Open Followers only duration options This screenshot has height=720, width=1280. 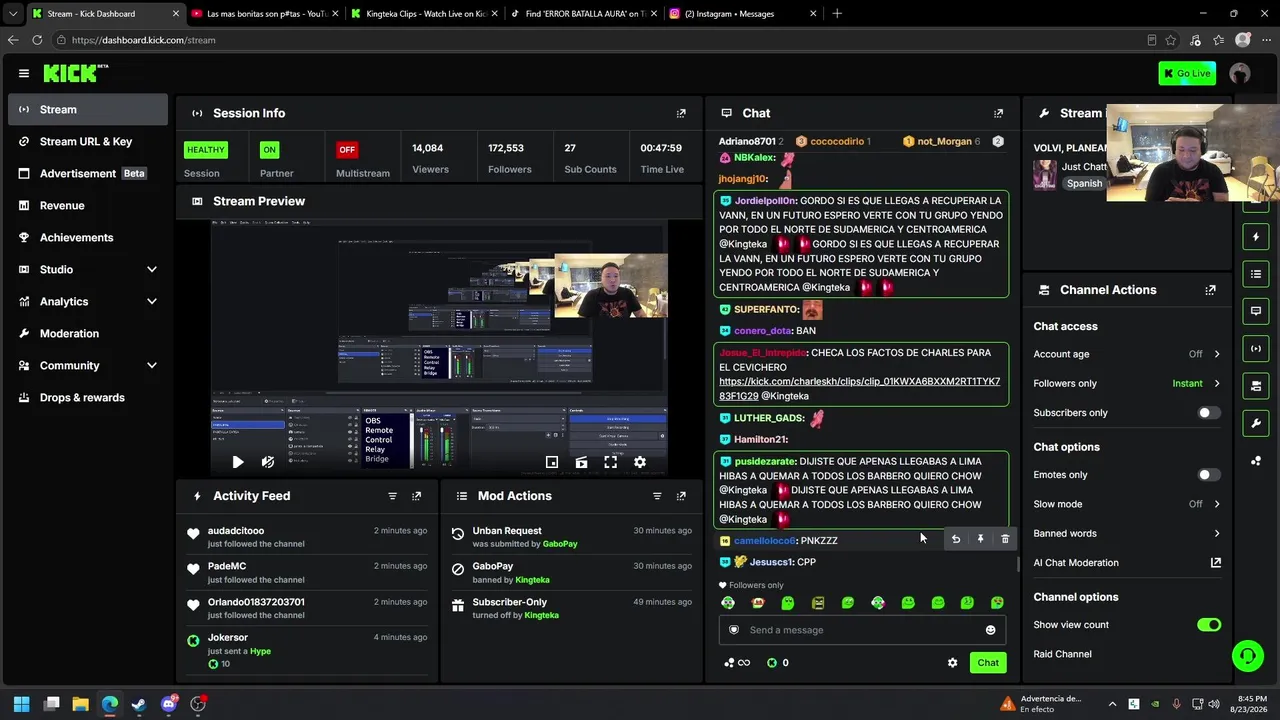tap(1127, 383)
